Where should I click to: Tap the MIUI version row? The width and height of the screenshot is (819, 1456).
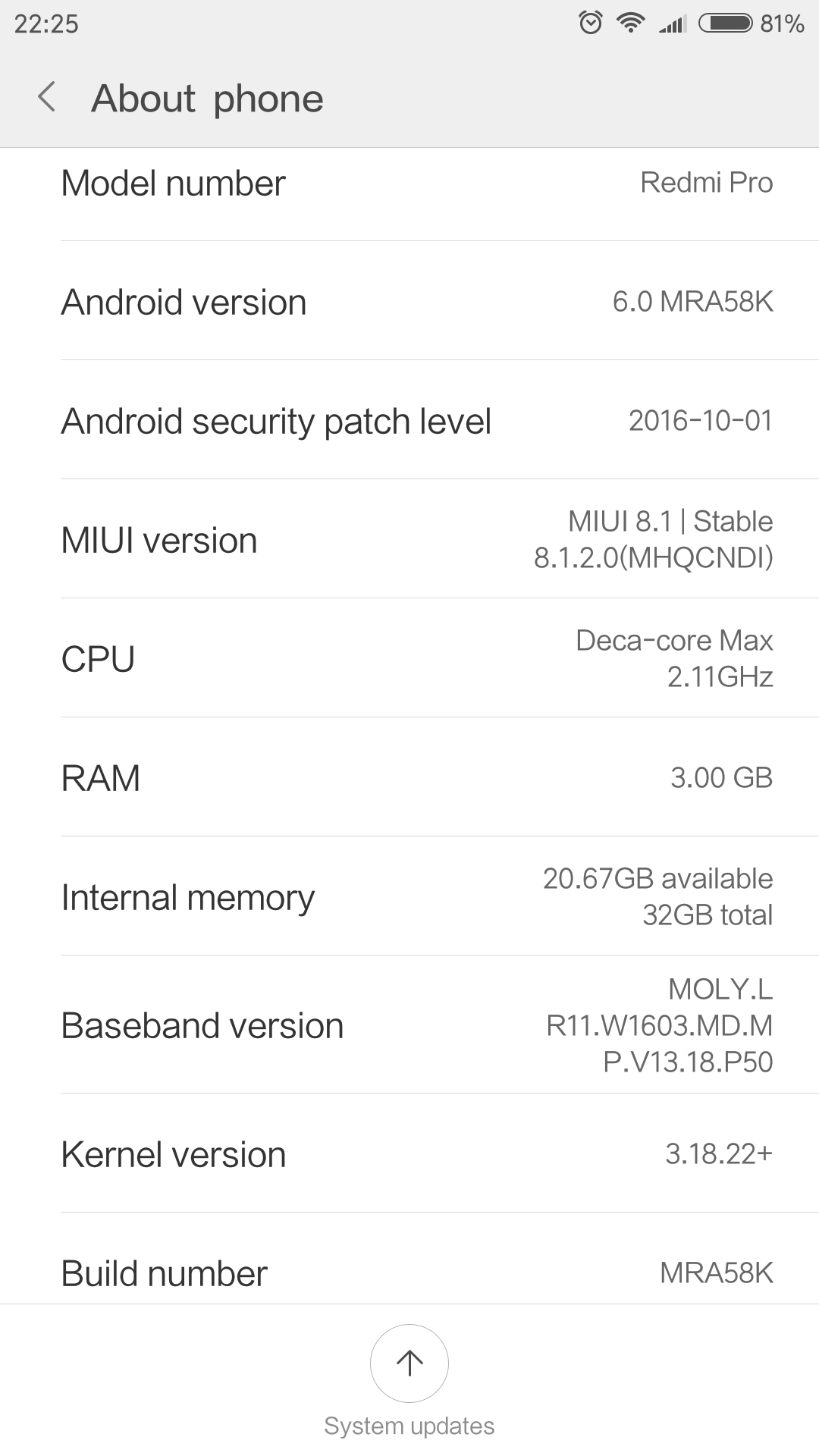coord(409,540)
